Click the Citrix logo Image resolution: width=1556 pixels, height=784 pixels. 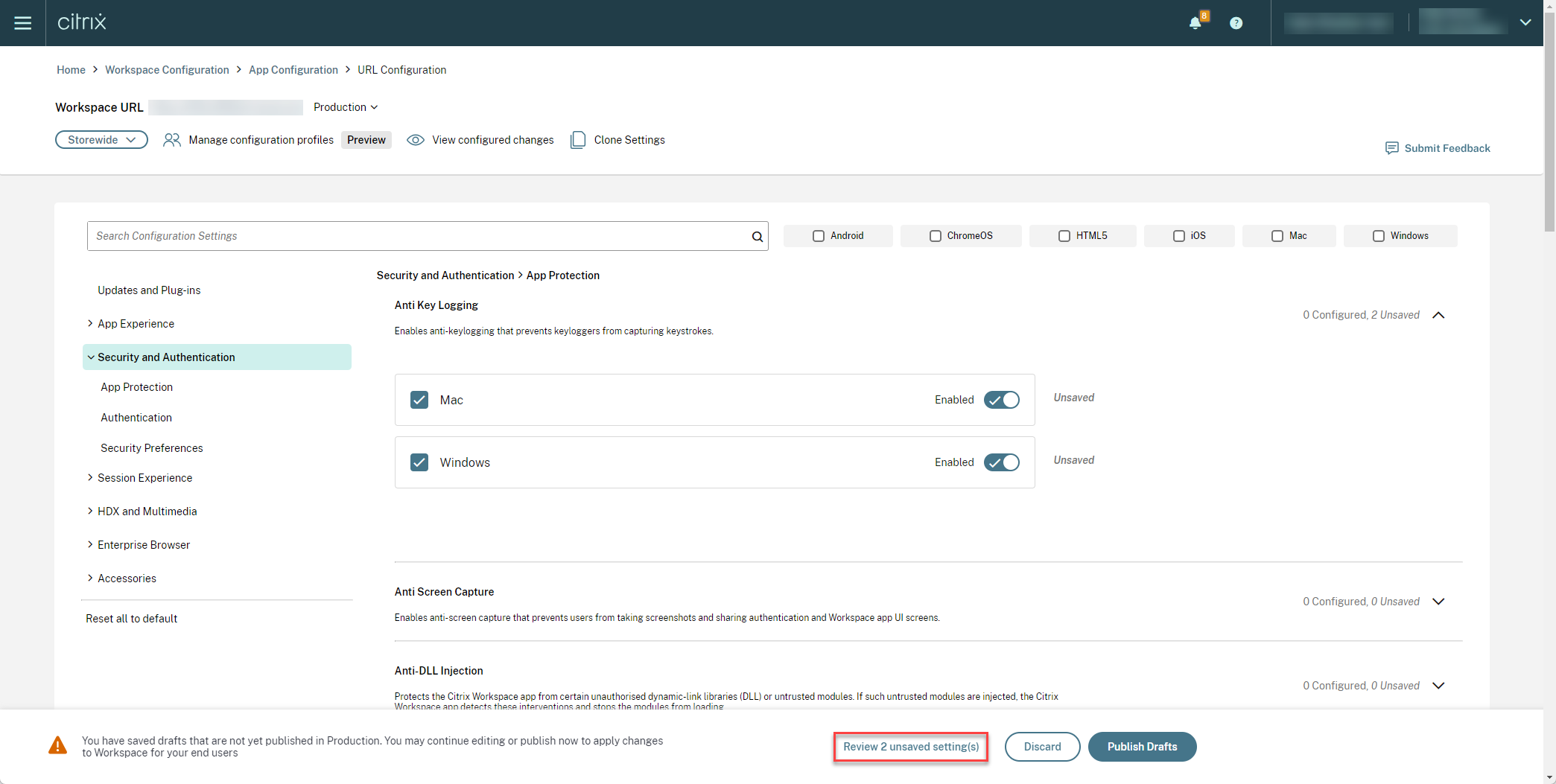82,22
